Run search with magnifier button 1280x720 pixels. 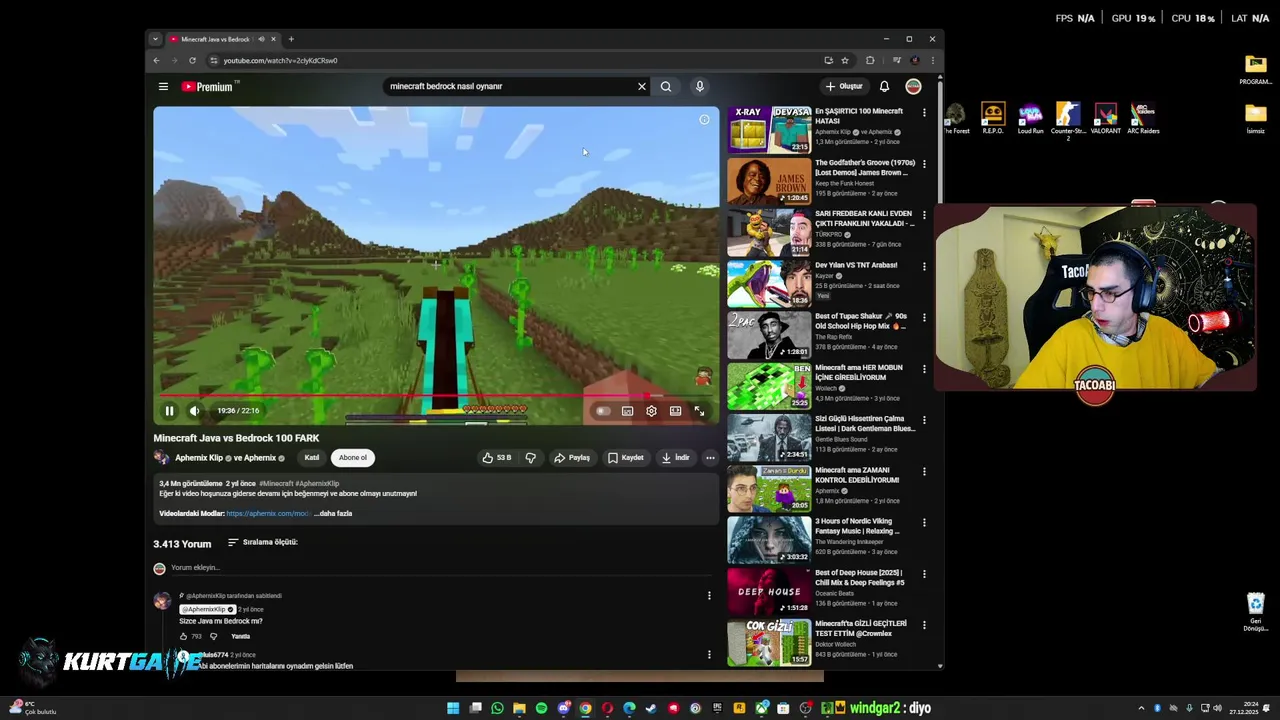[666, 87]
